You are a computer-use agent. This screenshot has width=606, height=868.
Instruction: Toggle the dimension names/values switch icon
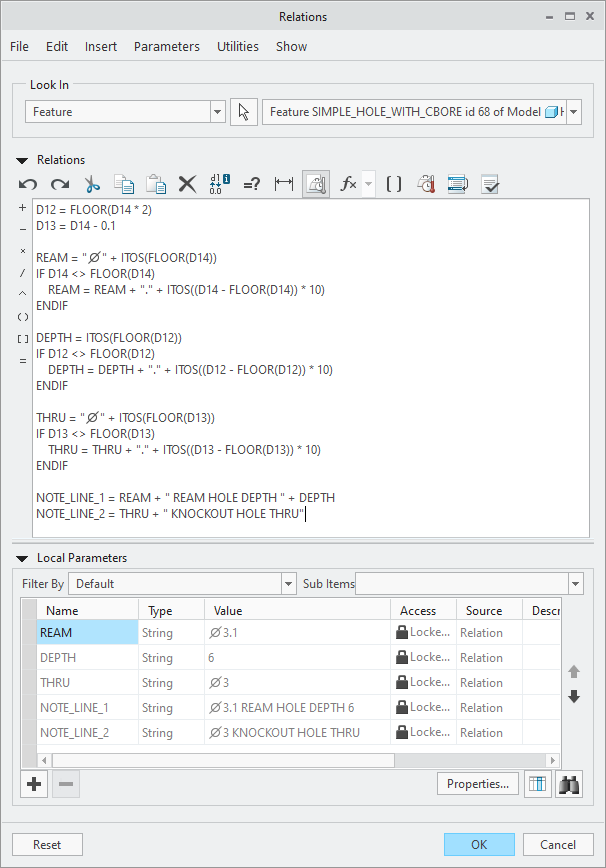220,184
